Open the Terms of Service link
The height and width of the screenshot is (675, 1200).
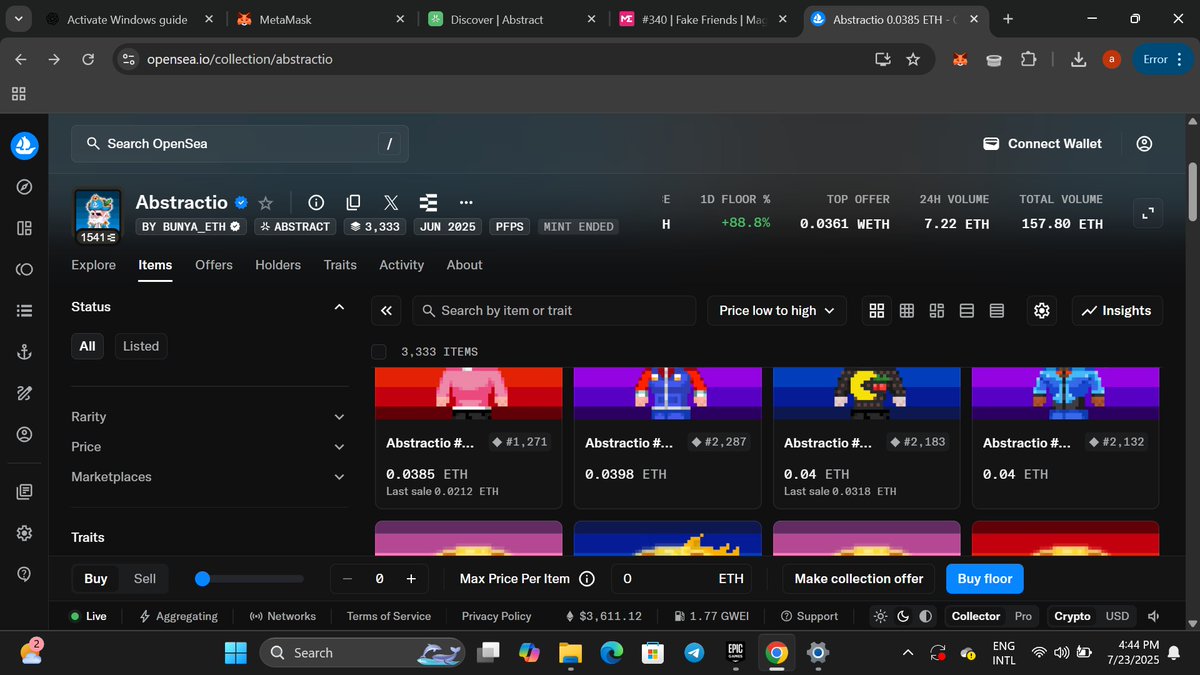389,616
